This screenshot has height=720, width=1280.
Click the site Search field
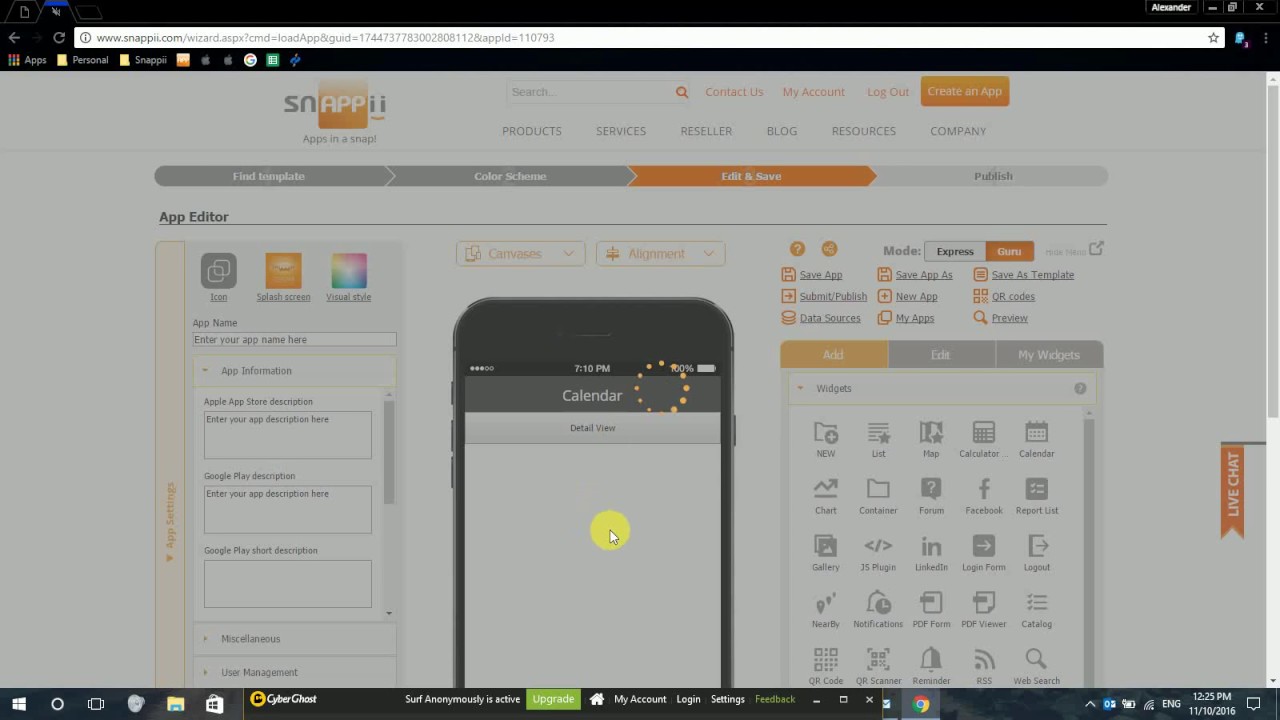(590, 92)
